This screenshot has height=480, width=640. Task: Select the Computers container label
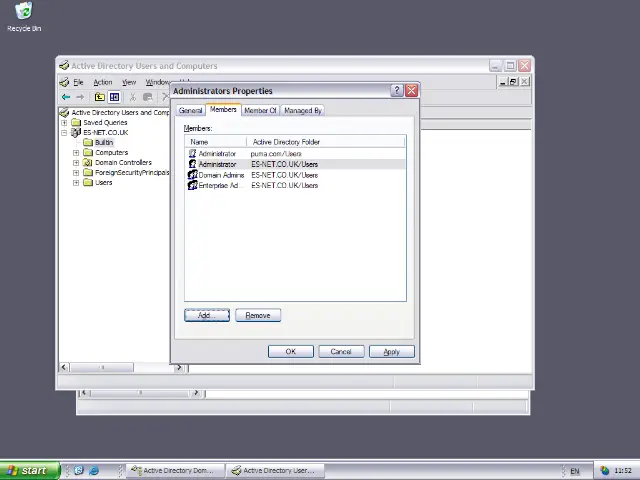pos(111,152)
